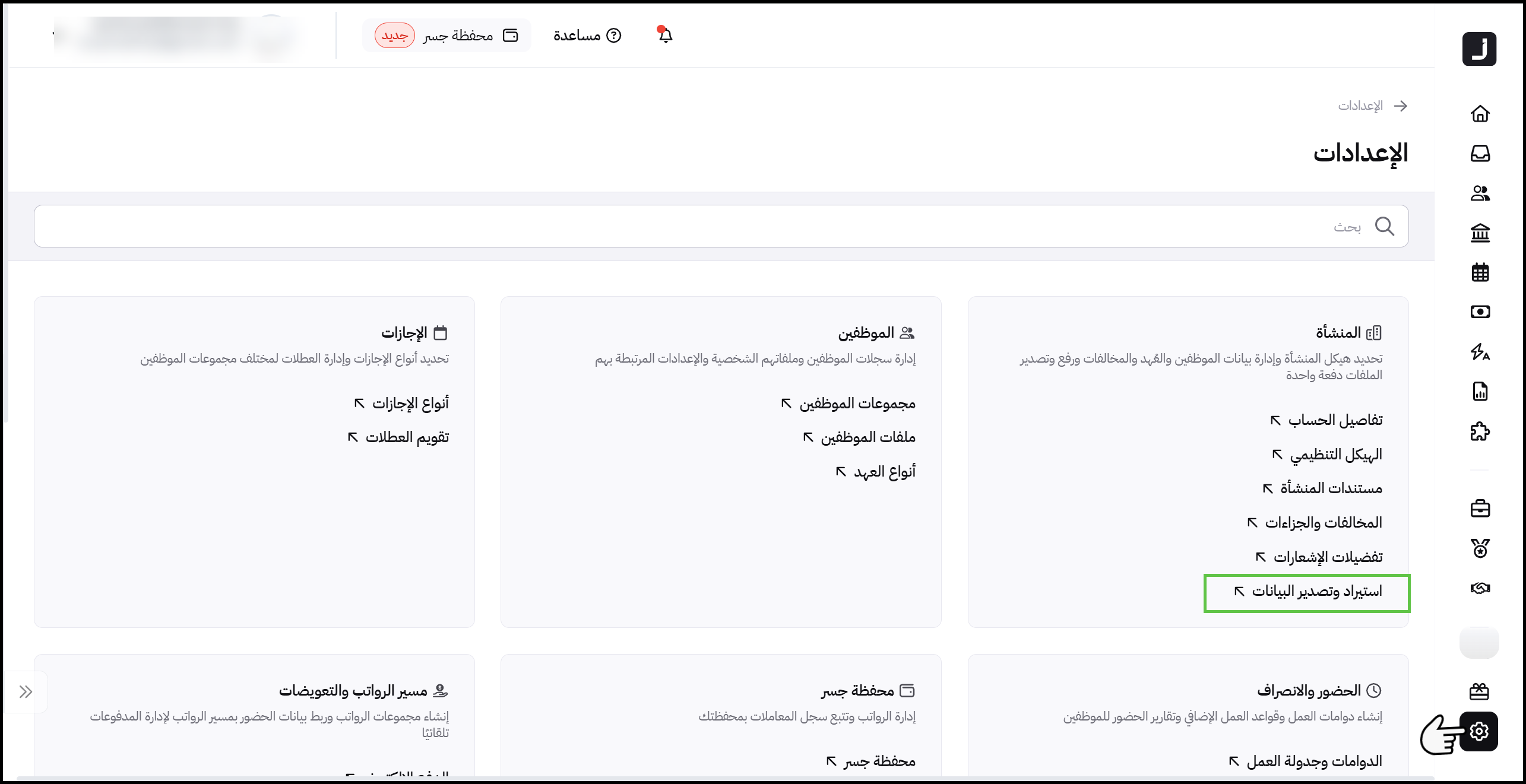Viewport: 1526px width, 784px height.
Task: Open استيراد وتصدير البيانات link
Action: pyautogui.click(x=1316, y=592)
